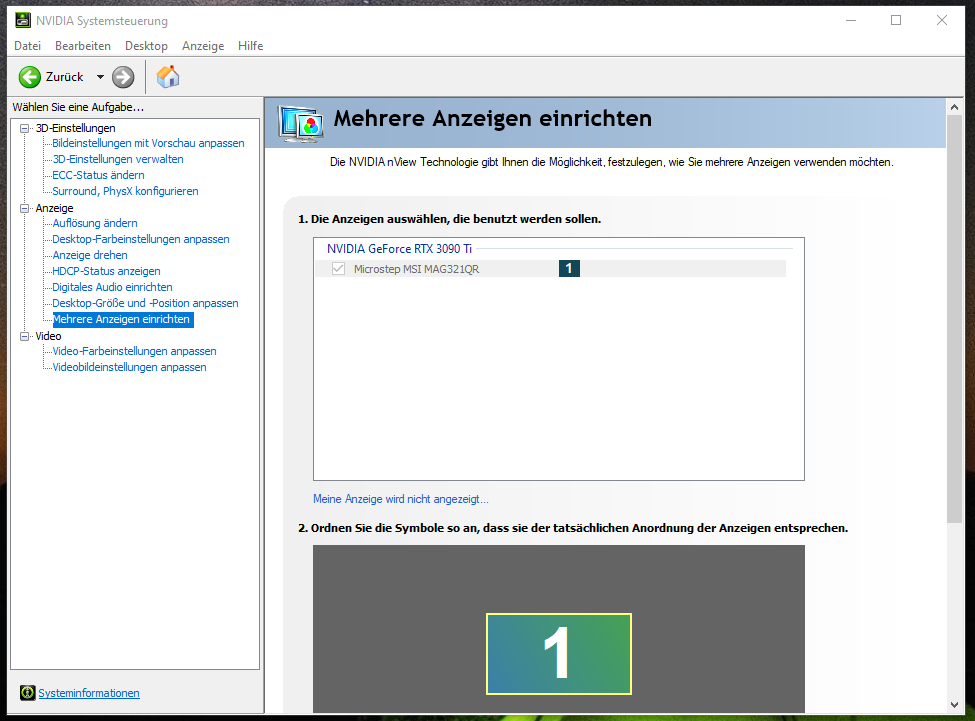The width and height of the screenshot is (975, 721).
Task: Open the Bearbeiten menu
Action: 83,46
